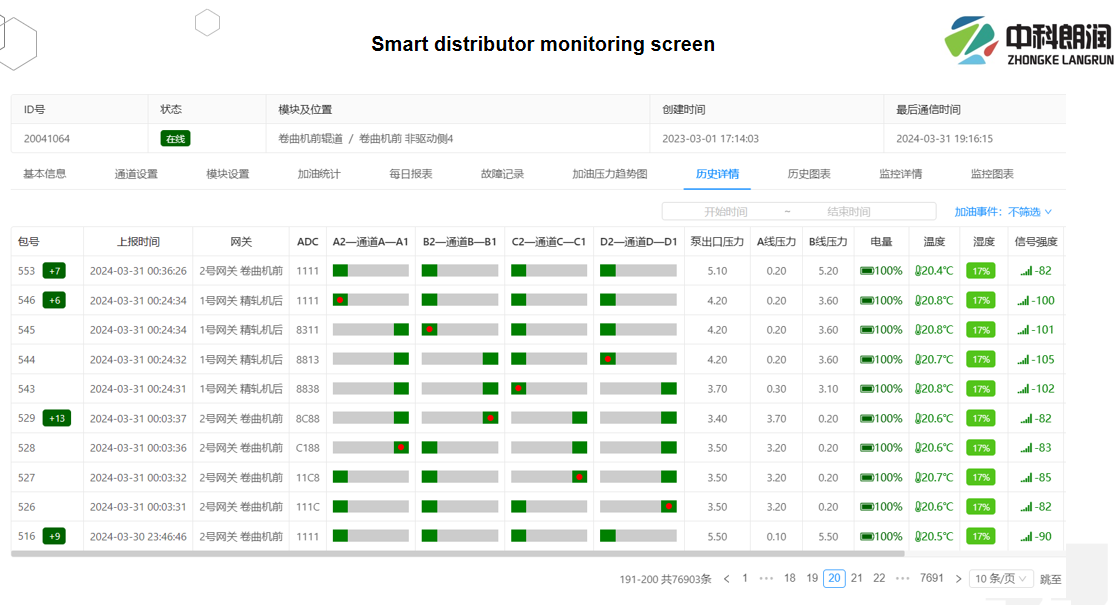The width and height of the screenshot is (1115, 605).
Task: Switch to the 故障记录 tab
Action: point(502,174)
